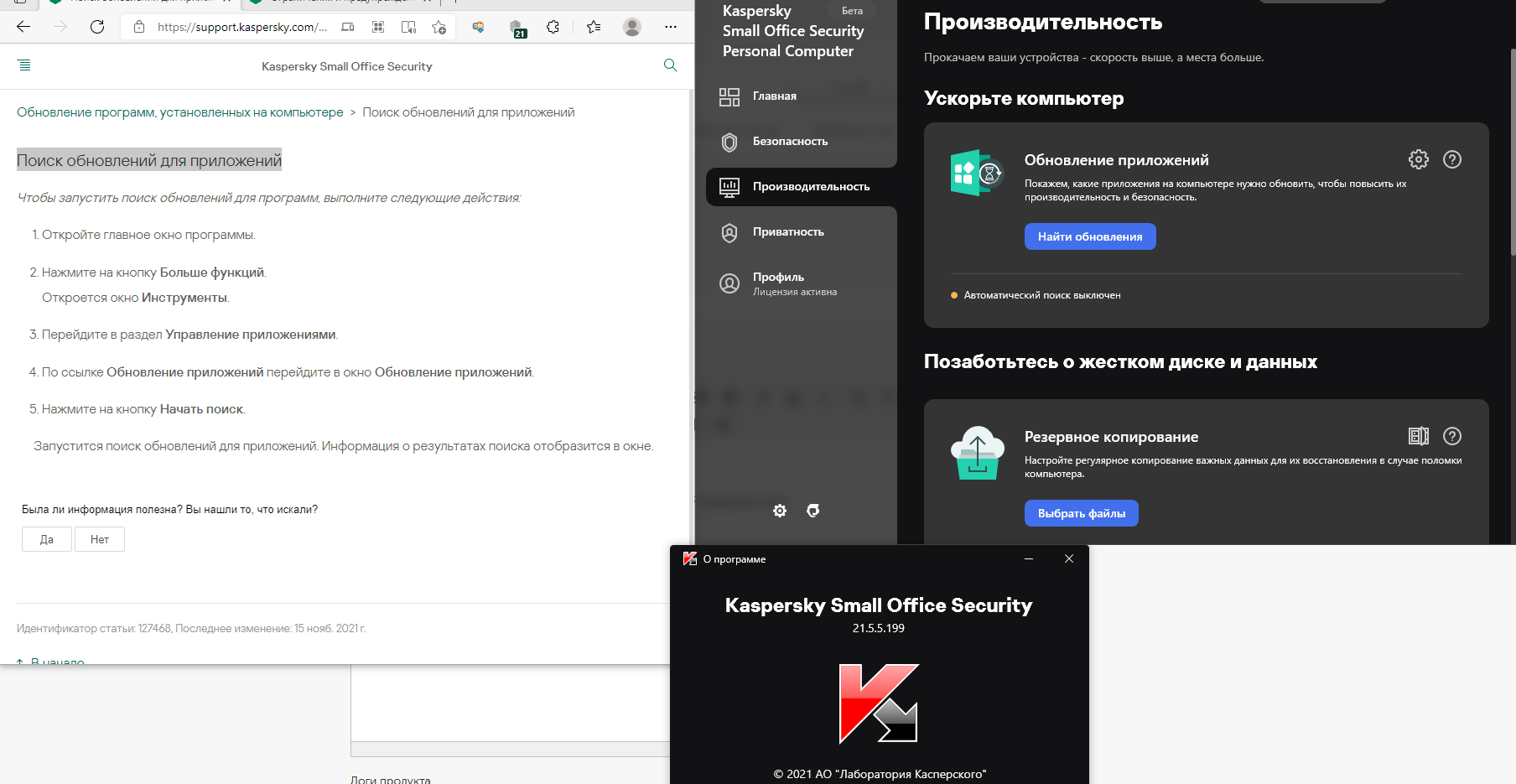This screenshot has width=1516, height=784.
Task: Click the 'Да' feedback button
Action: [x=47, y=539]
